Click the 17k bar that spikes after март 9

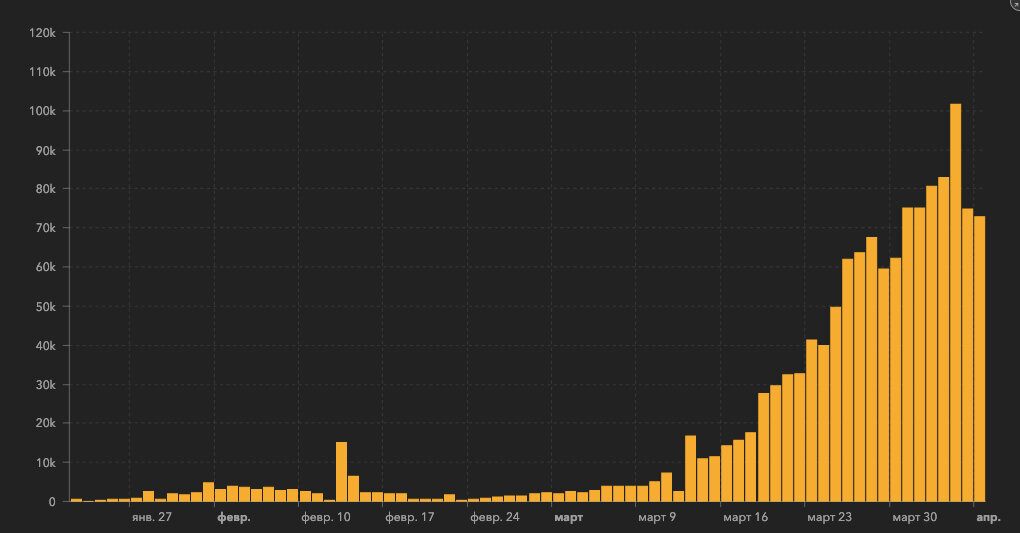(x=690, y=469)
